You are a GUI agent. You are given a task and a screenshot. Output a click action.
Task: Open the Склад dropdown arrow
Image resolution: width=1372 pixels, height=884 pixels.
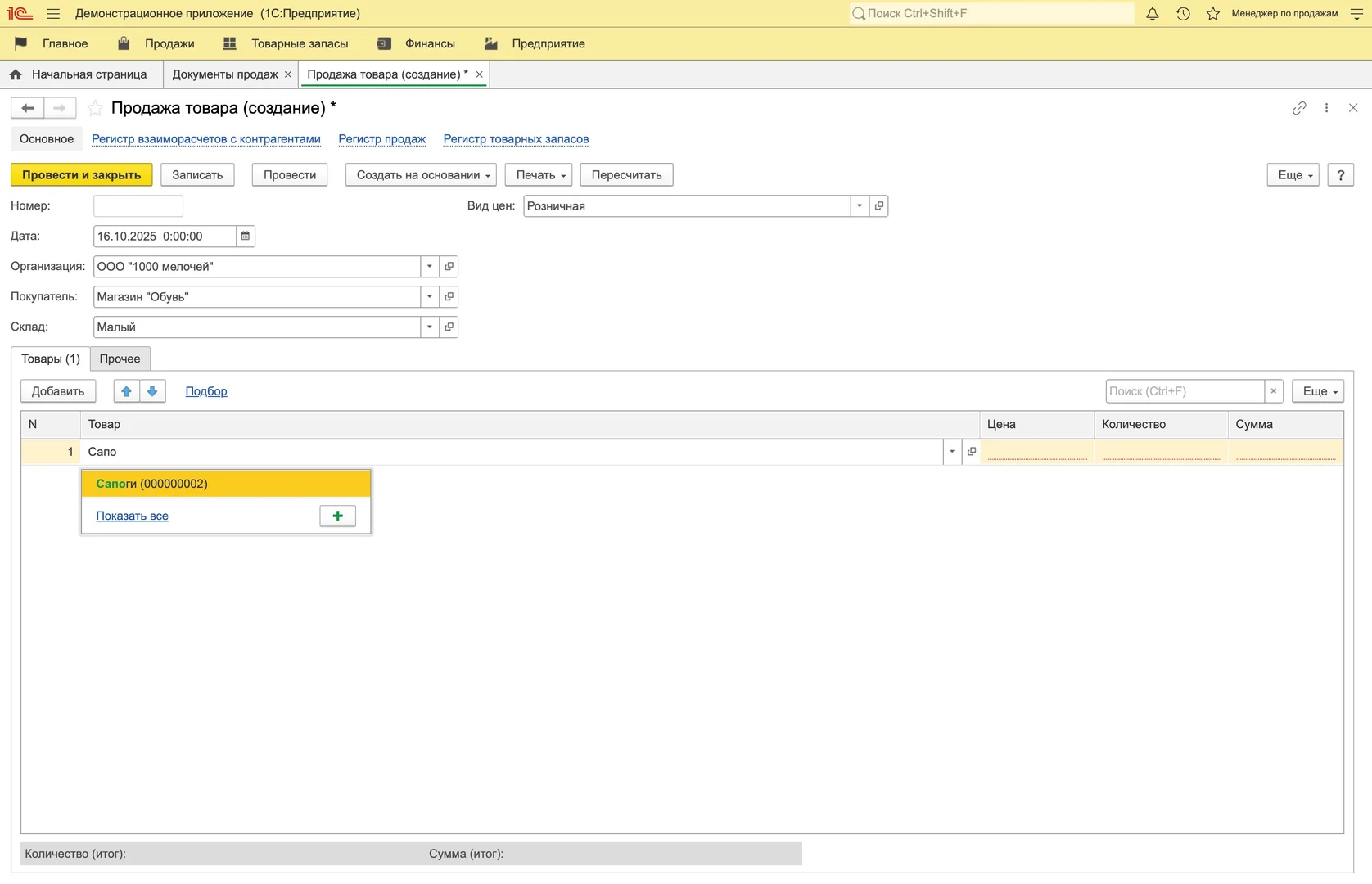[x=430, y=327]
